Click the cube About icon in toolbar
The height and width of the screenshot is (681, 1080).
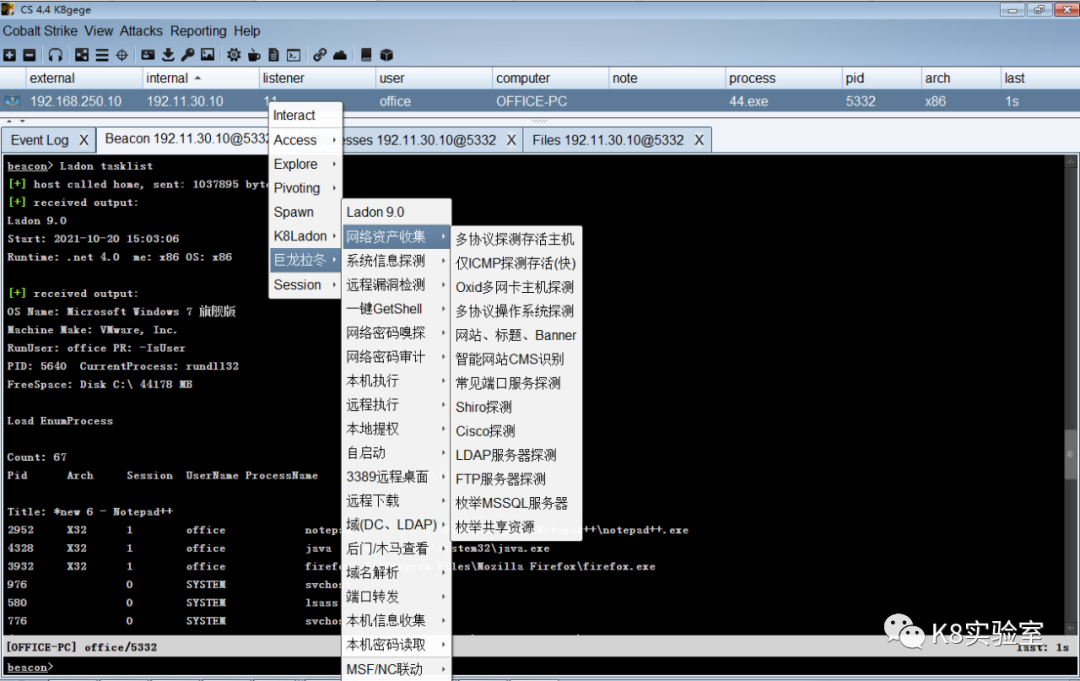(x=386, y=55)
